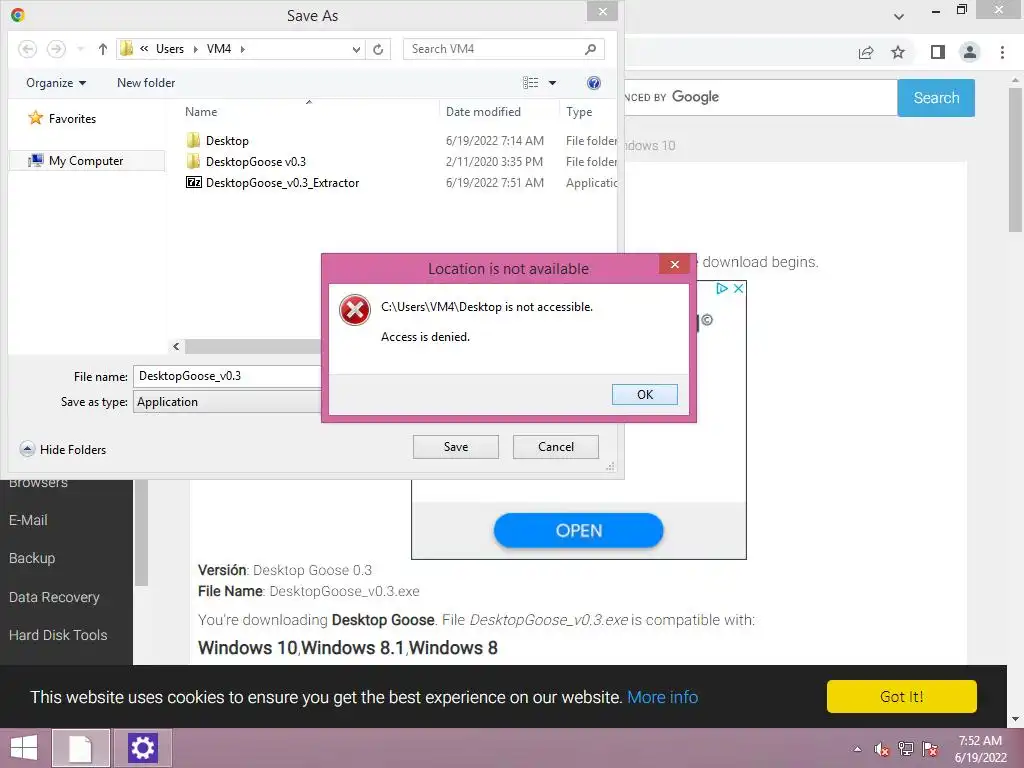Image resolution: width=1024 pixels, height=768 pixels.
Task: Select DesktopGoose_v0.3_Extractor application file
Action: (400, 183)
